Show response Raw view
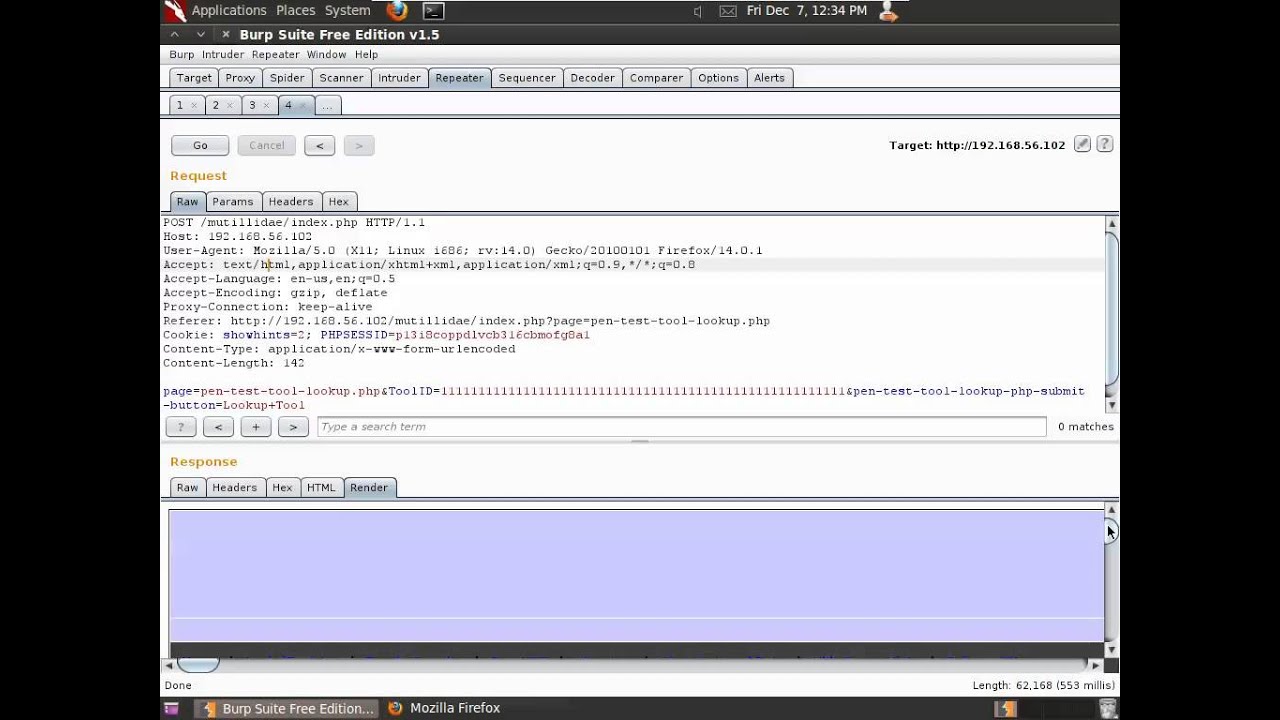Image resolution: width=1280 pixels, height=720 pixels. [187, 488]
